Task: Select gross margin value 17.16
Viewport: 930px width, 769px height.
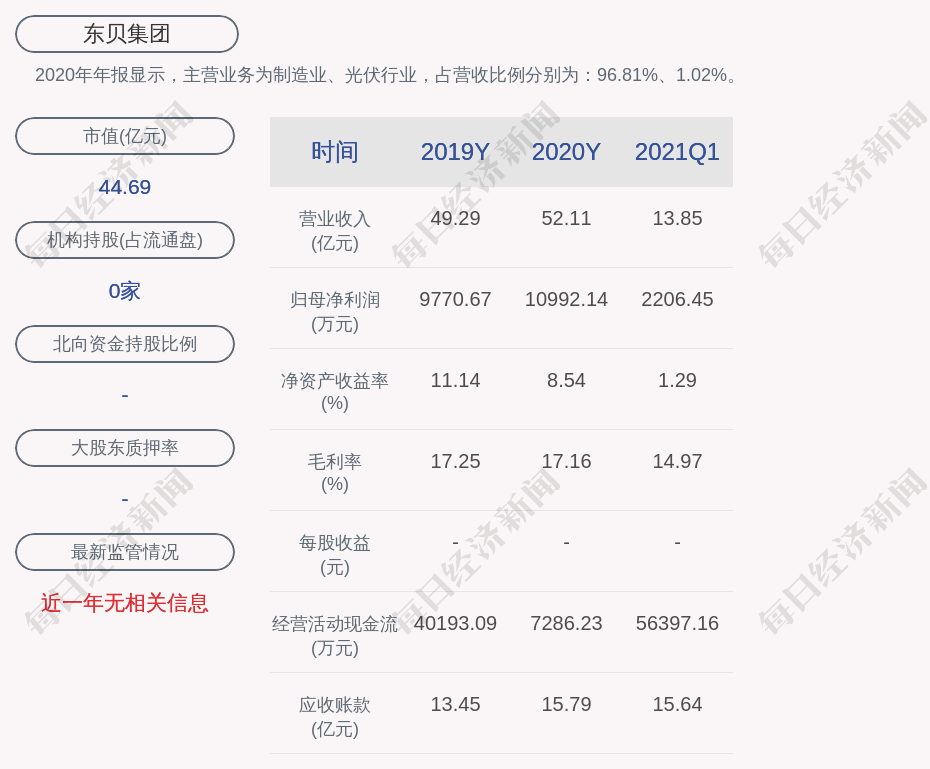Action: point(566,461)
